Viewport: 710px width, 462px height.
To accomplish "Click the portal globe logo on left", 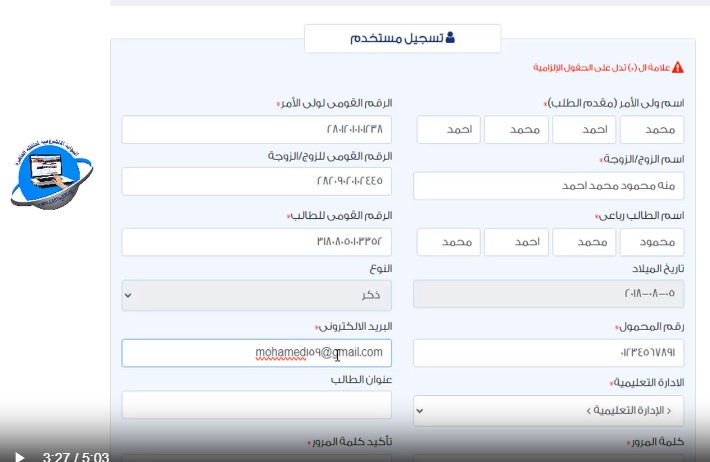I will [51, 174].
